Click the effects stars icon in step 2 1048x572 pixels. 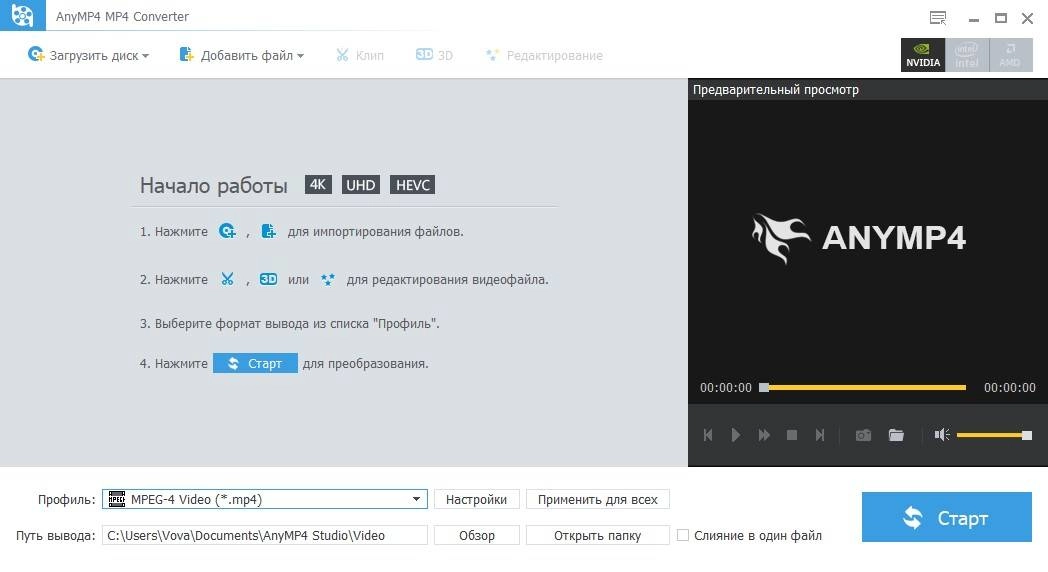pyautogui.click(x=328, y=279)
